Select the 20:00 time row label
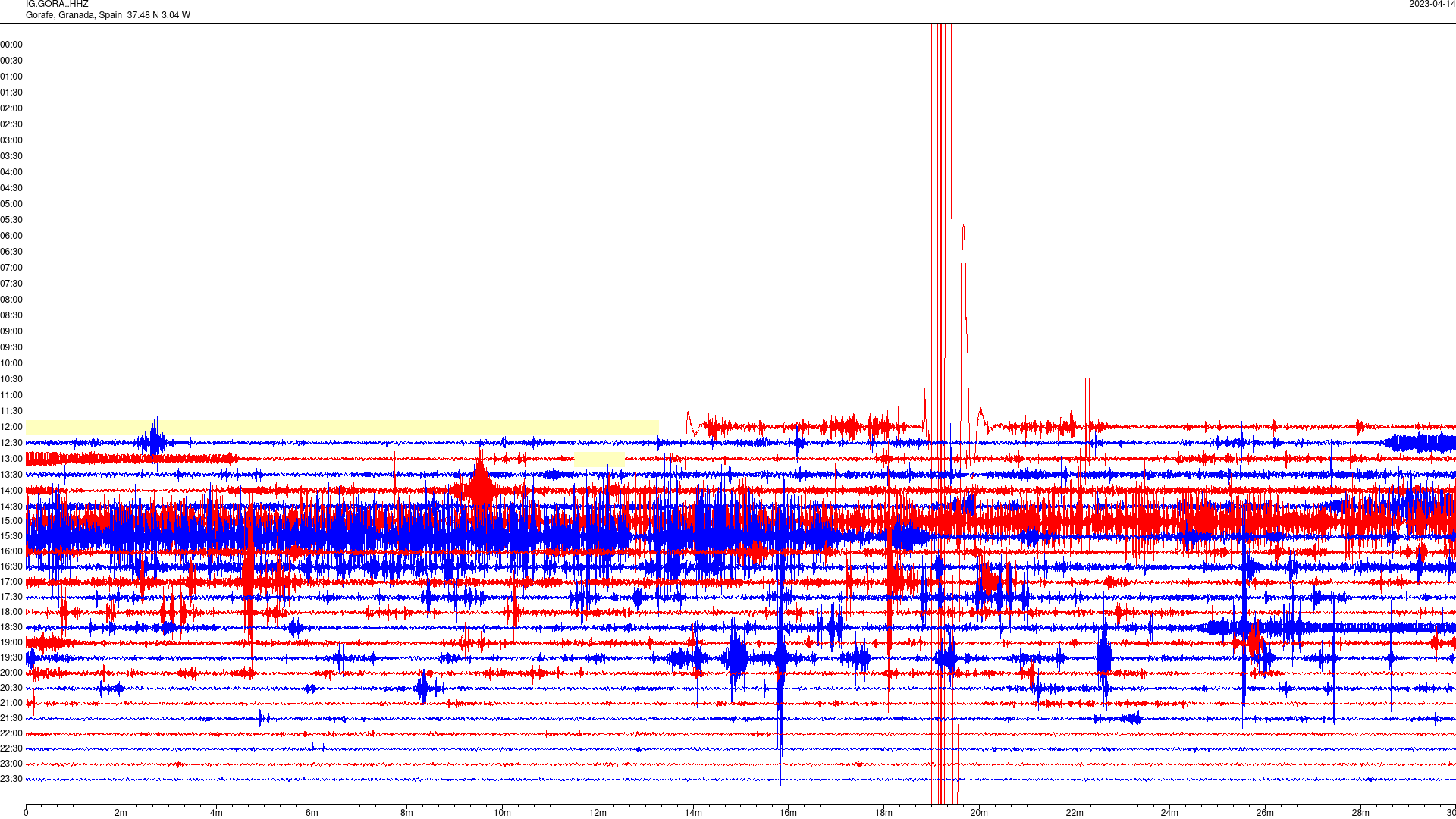The image size is (1456, 819). 11,673
